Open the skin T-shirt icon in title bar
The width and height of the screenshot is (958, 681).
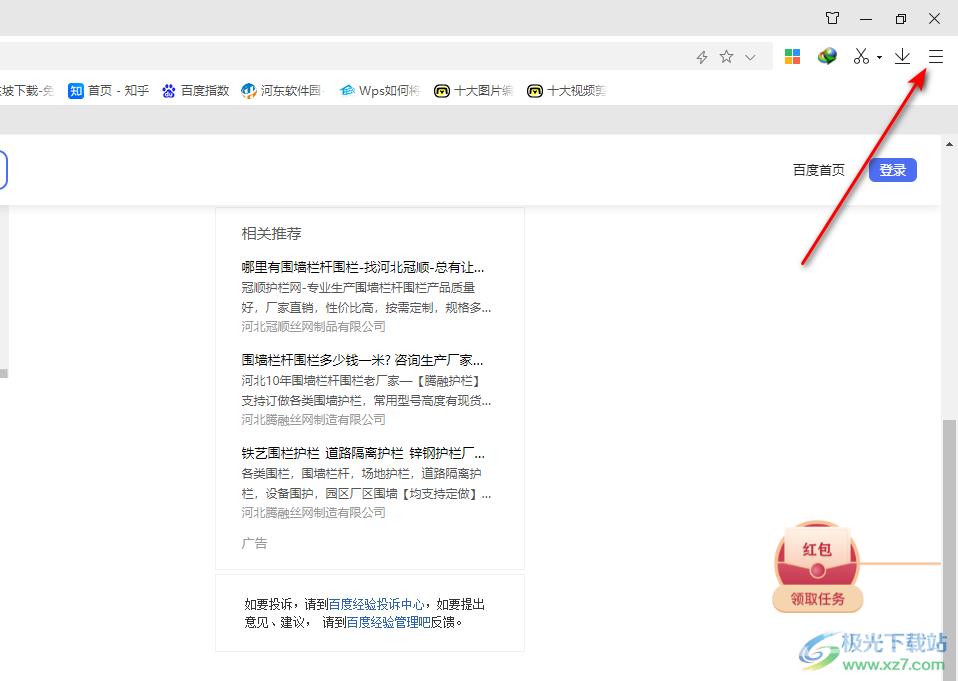[x=832, y=18]
